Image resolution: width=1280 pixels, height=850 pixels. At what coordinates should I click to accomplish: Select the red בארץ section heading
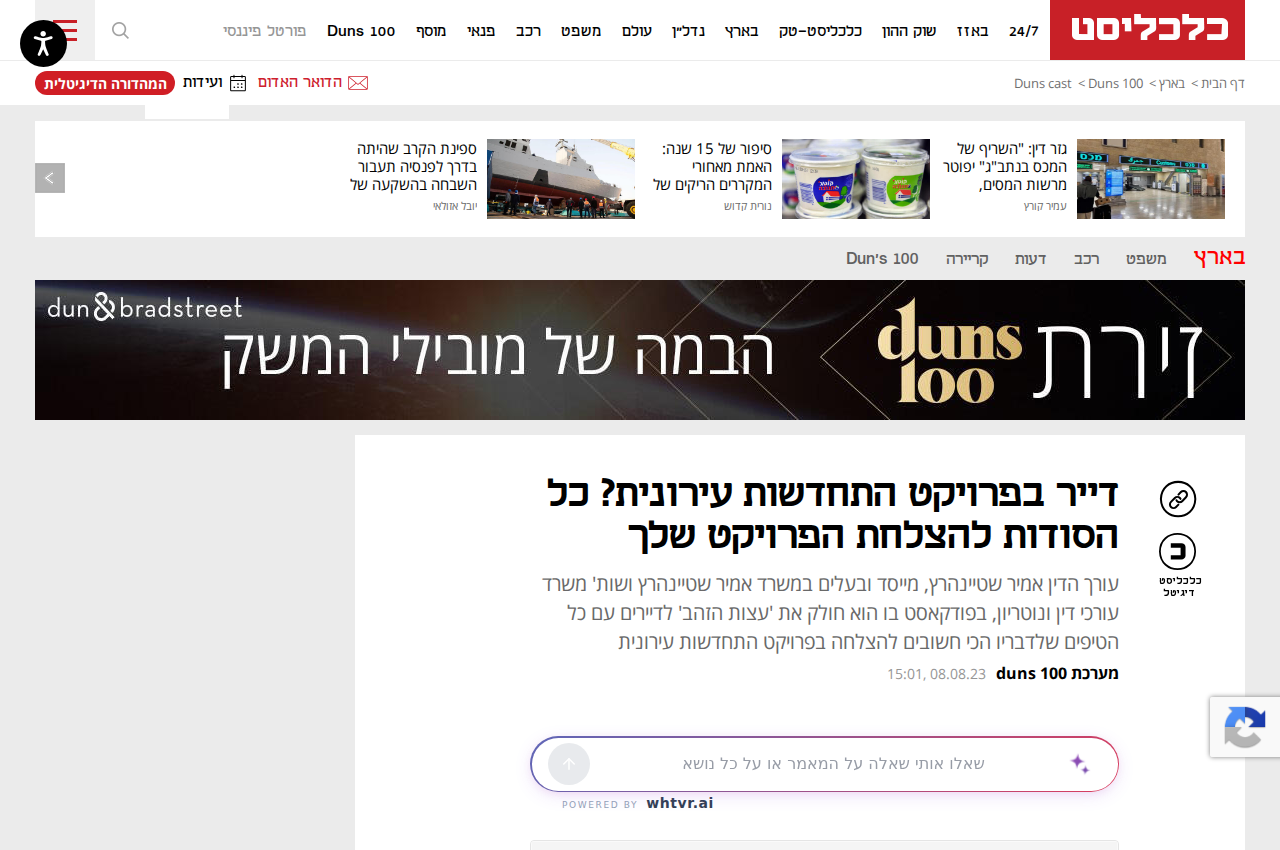tap(1219, 258)
